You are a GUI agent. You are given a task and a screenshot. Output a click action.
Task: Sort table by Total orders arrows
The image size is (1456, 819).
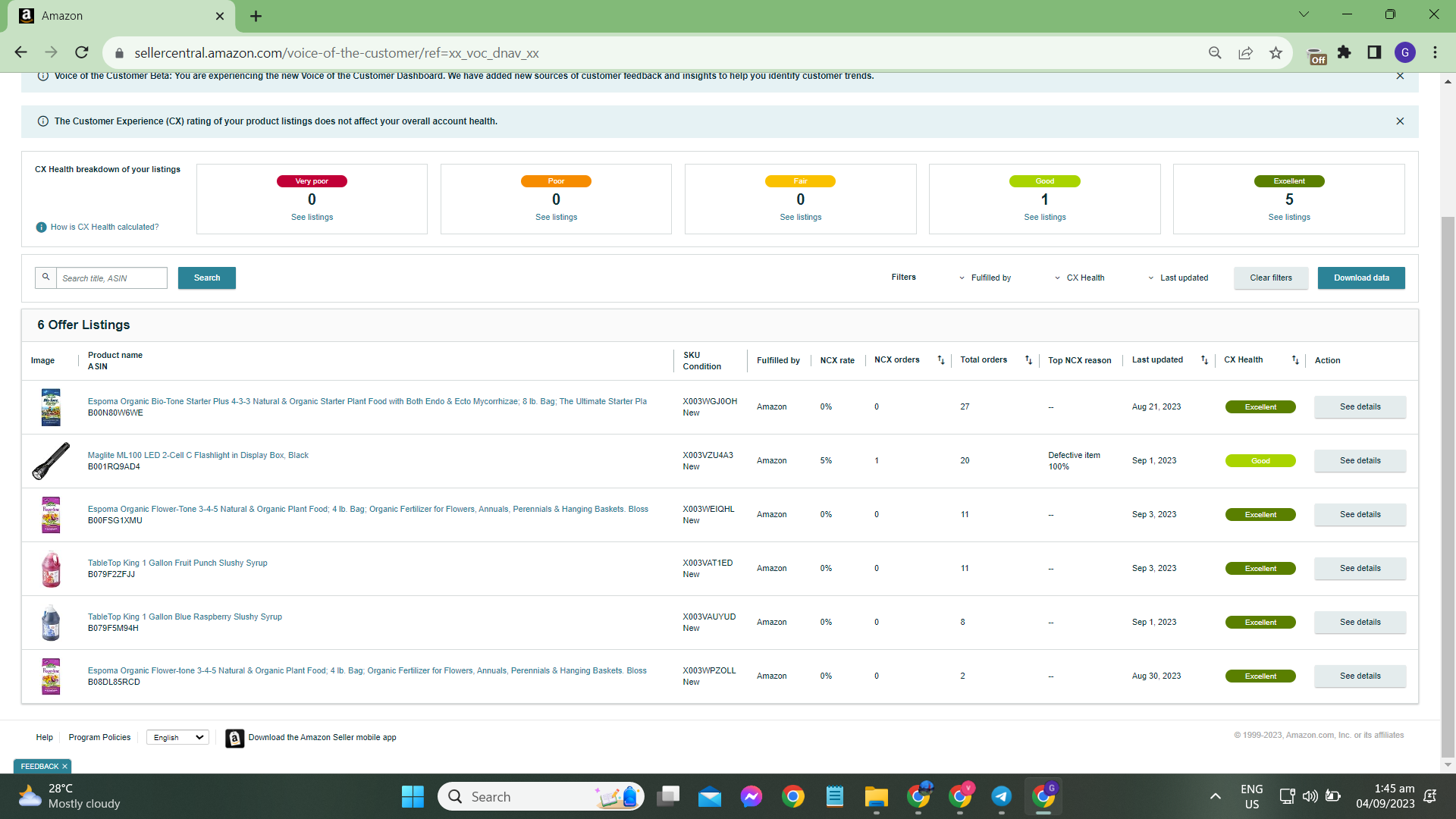click(x=1029, y=360)
